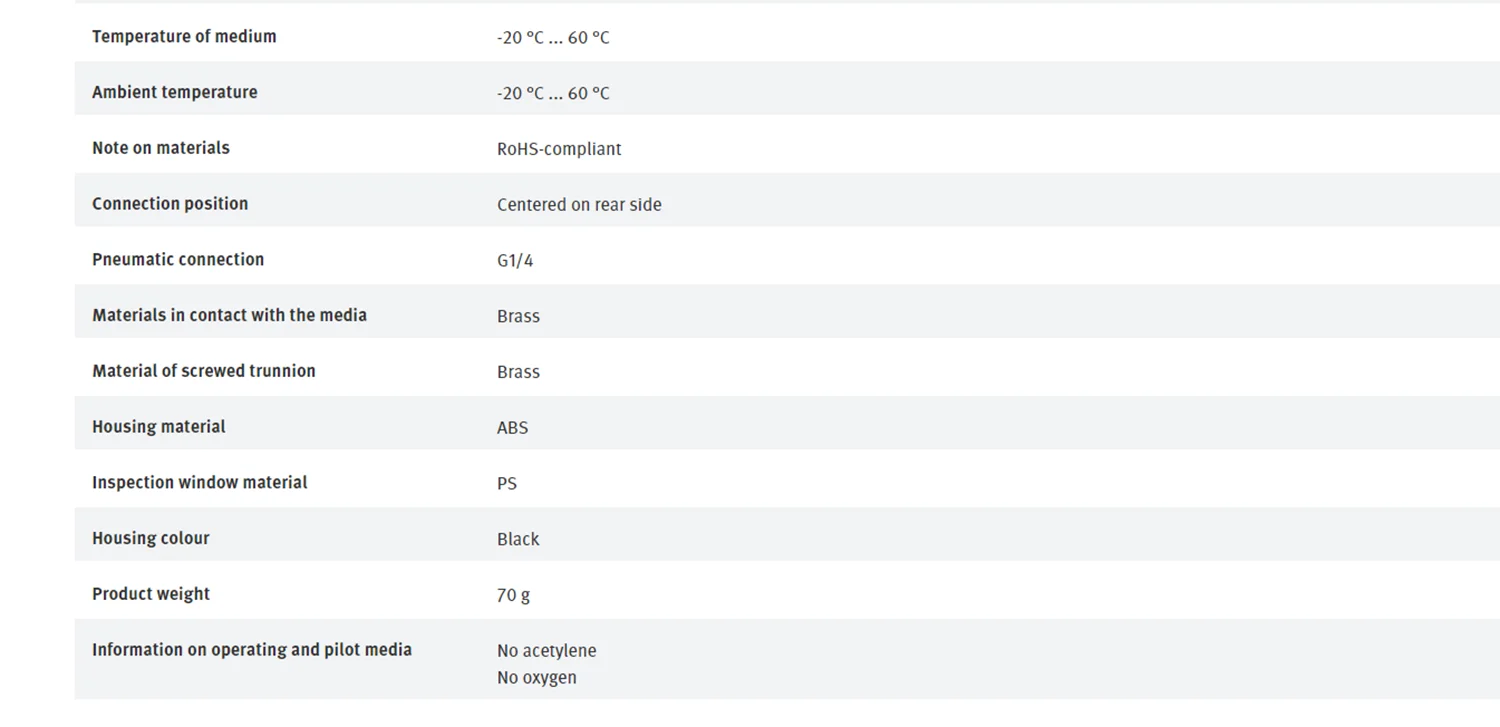The image size is (1500, 727).
Task: Select Brass value for screwed trunnion
Action: (x=518, y=372)
